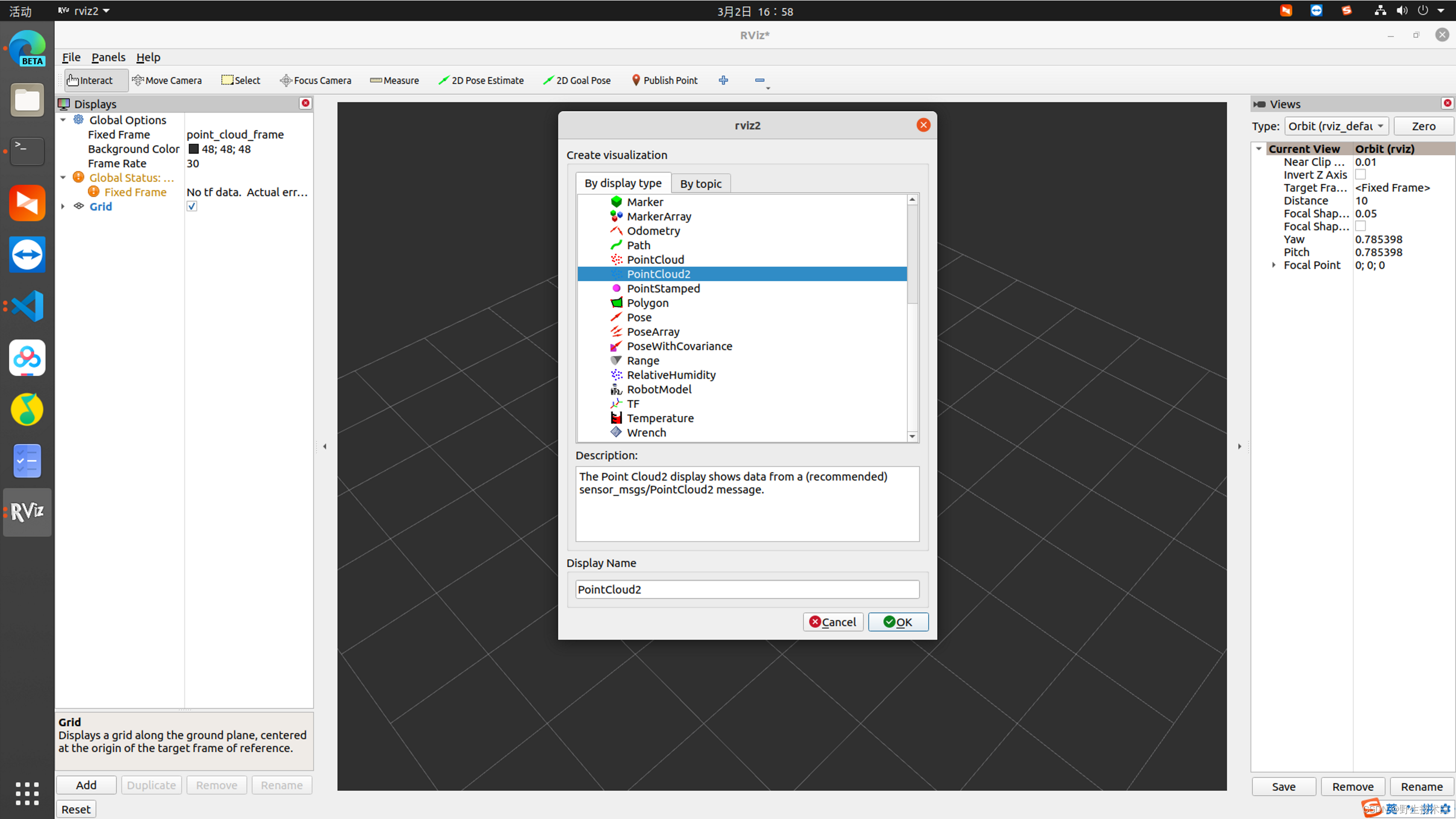
Task: Switch to By topic tab
Action: pos(700,183)
